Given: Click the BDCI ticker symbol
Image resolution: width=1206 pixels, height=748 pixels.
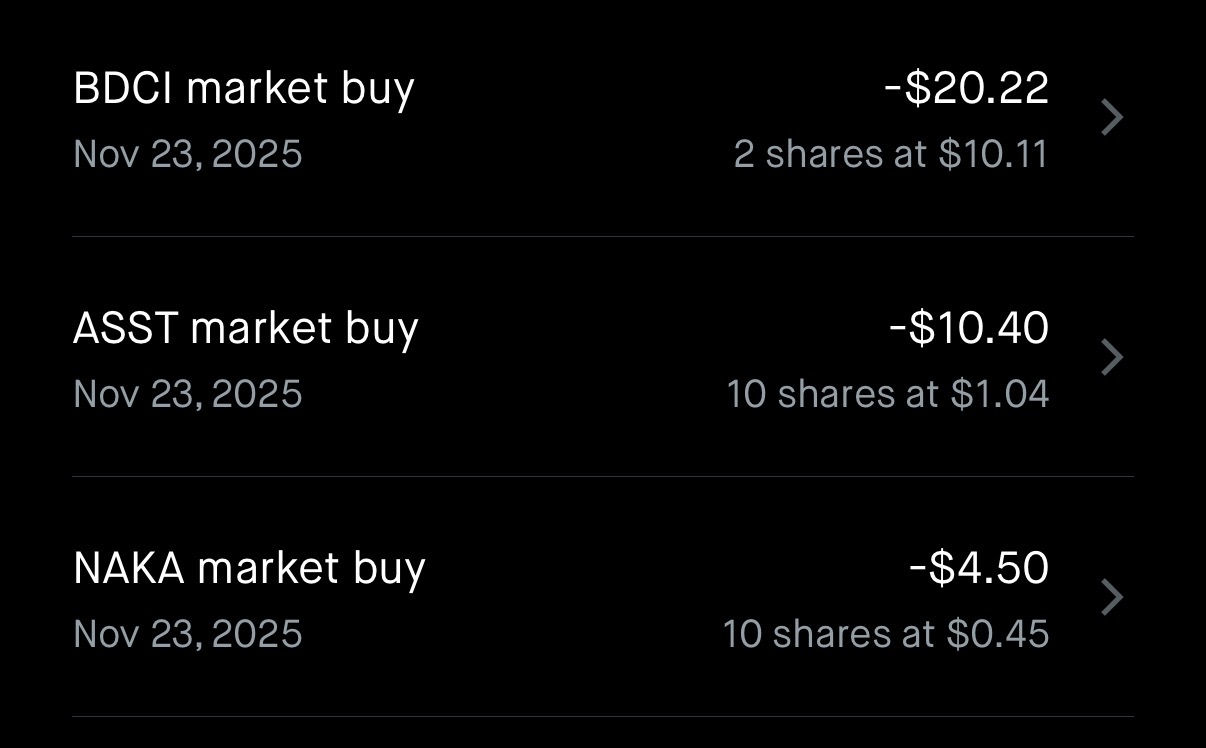Looking at the screenshot, I should click(x=123, y=88).
